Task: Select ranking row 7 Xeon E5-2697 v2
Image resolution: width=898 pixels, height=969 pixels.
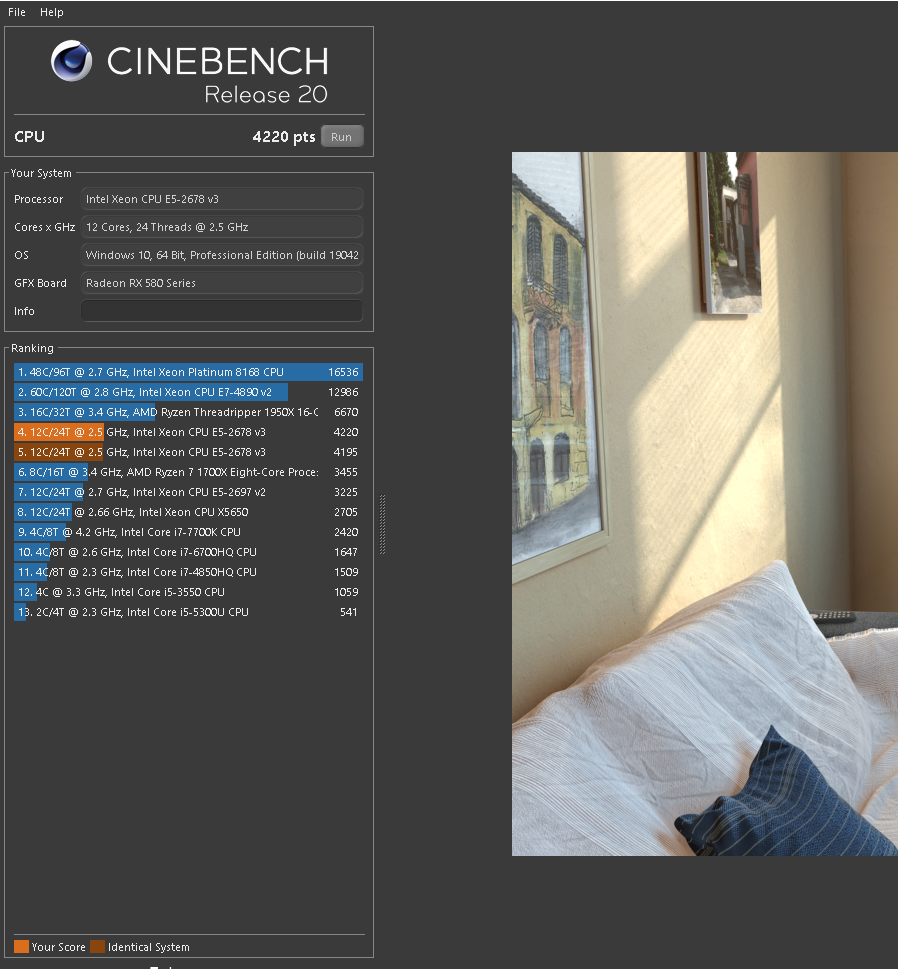Action: [x=188, y=492]
